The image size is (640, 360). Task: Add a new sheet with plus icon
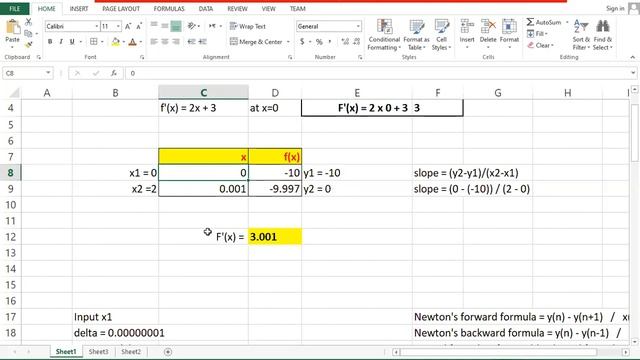point(168,351)
